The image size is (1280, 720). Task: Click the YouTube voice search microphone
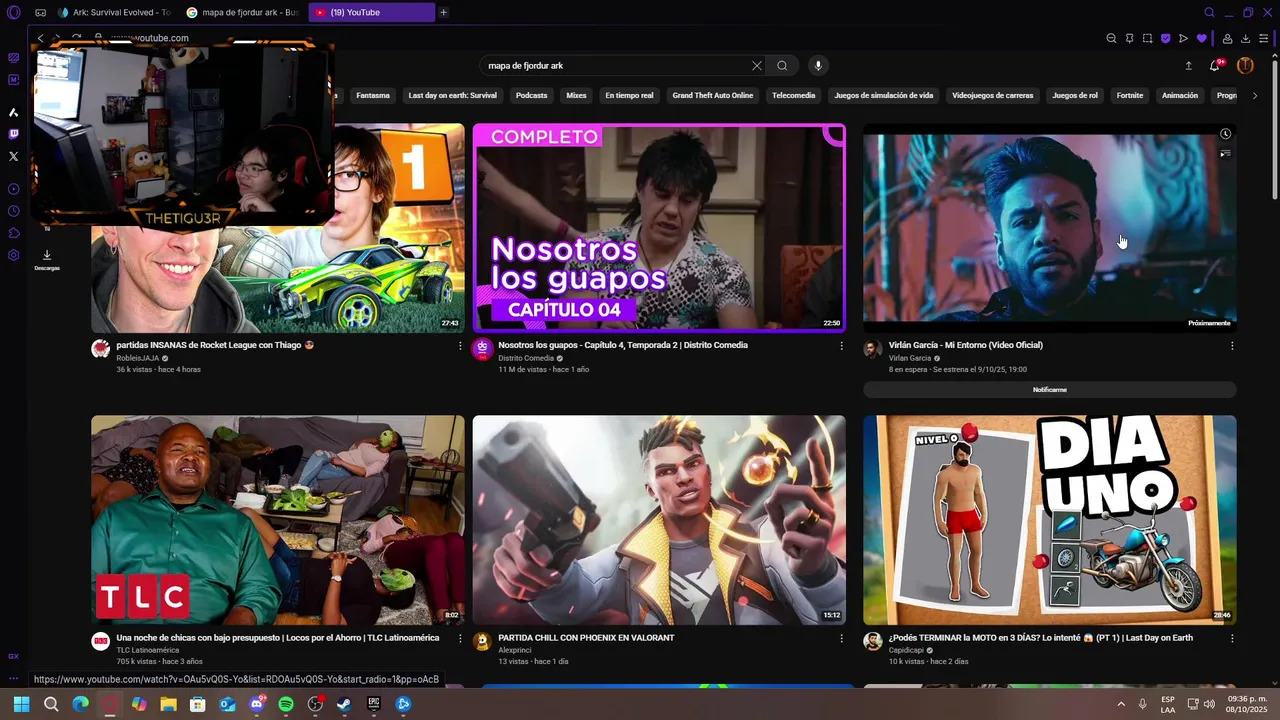tap(818, 66)
